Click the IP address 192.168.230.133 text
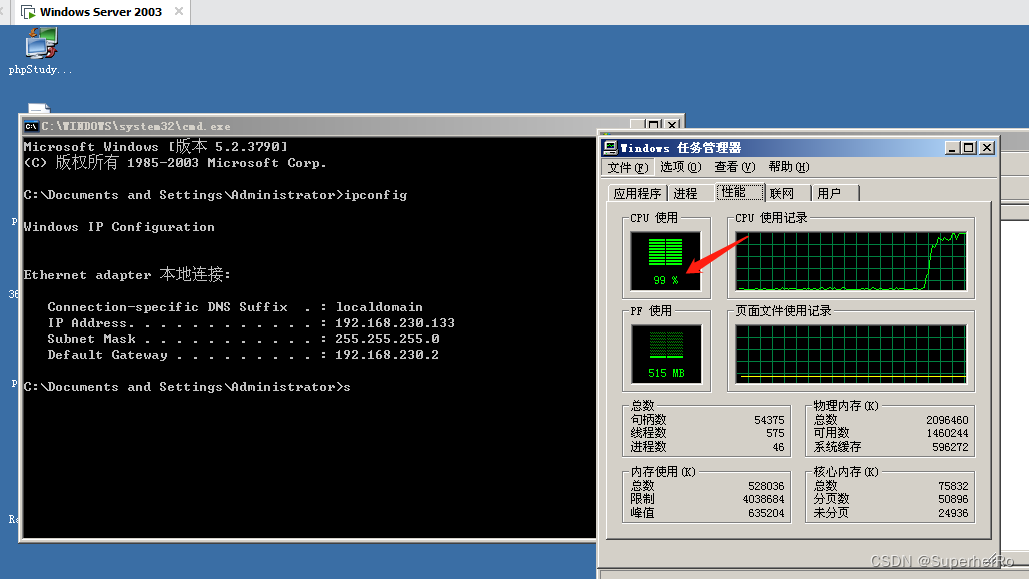 pyautogui.click(x=394, y=323)
